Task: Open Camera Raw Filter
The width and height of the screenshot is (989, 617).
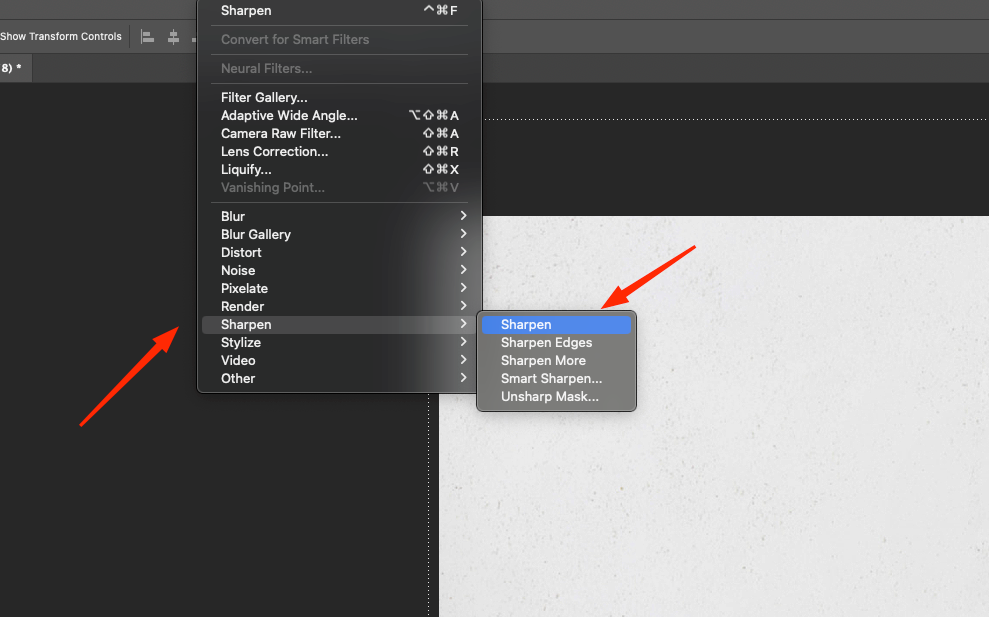Action: pos(339,133)
